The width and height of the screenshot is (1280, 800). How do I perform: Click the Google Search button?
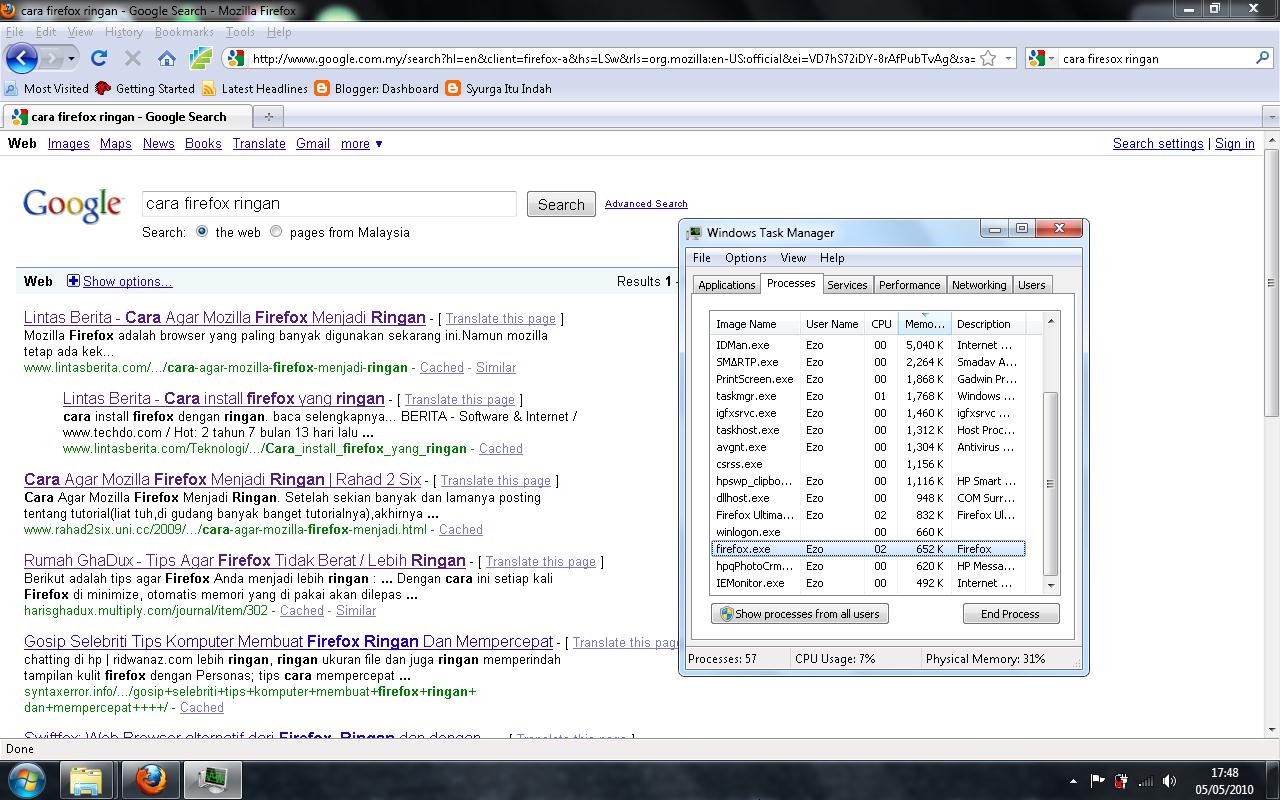561,204
